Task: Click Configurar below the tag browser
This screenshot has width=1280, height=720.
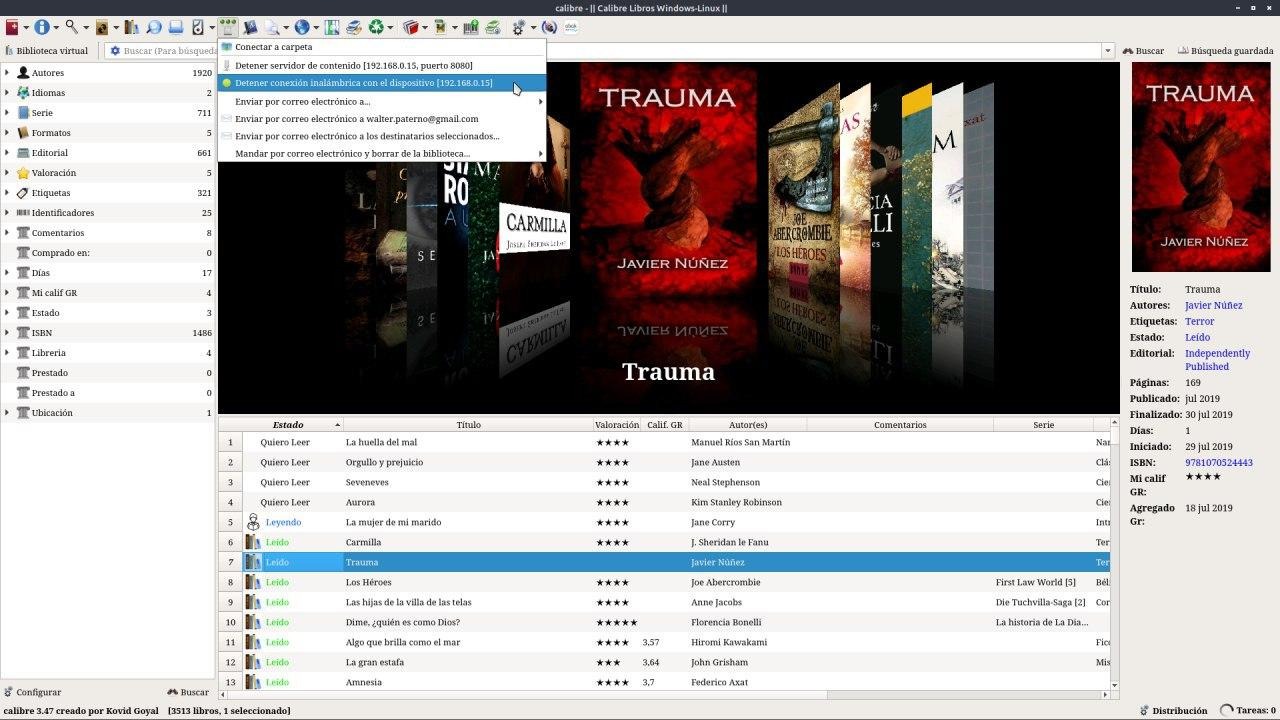Action: pyautogui.click(x=32, y=692)
